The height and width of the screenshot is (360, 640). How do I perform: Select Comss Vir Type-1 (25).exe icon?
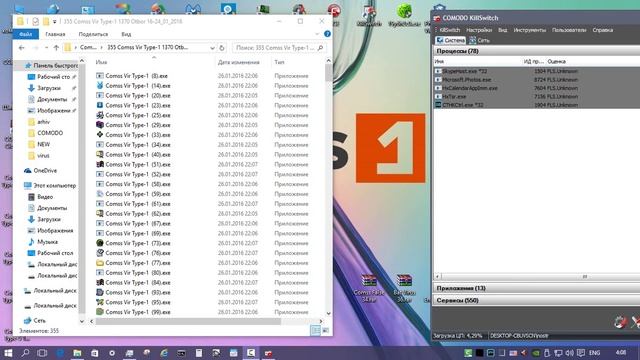pos(100,115)
